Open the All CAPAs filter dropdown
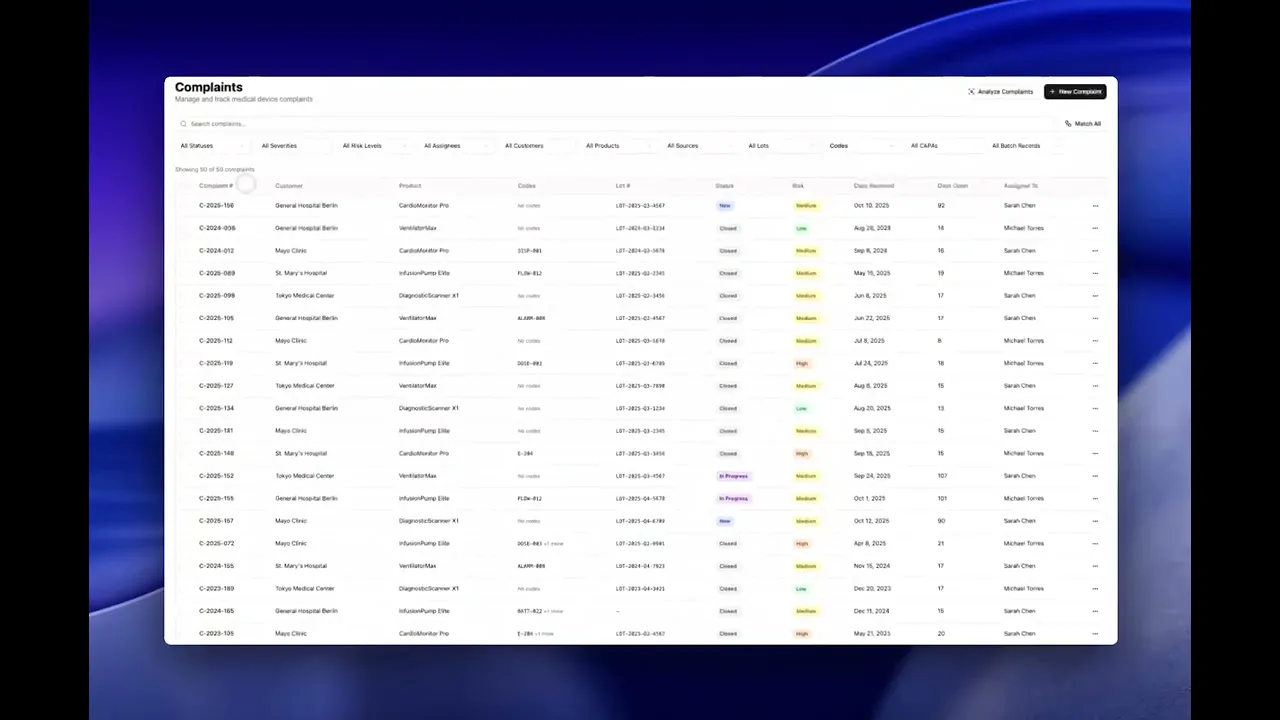The width and height of the screenshot is (1280, 720). point(942,146)
